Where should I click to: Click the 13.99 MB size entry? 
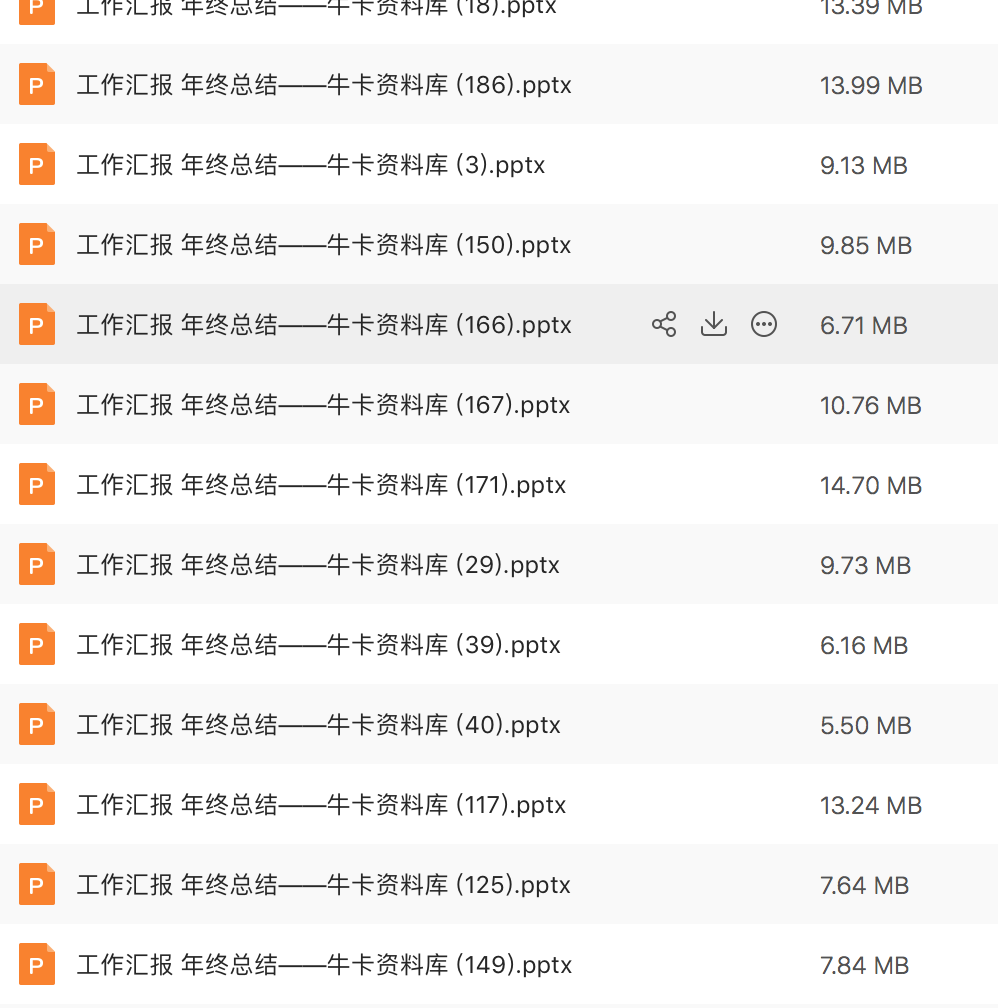click(x=871, y=86)
